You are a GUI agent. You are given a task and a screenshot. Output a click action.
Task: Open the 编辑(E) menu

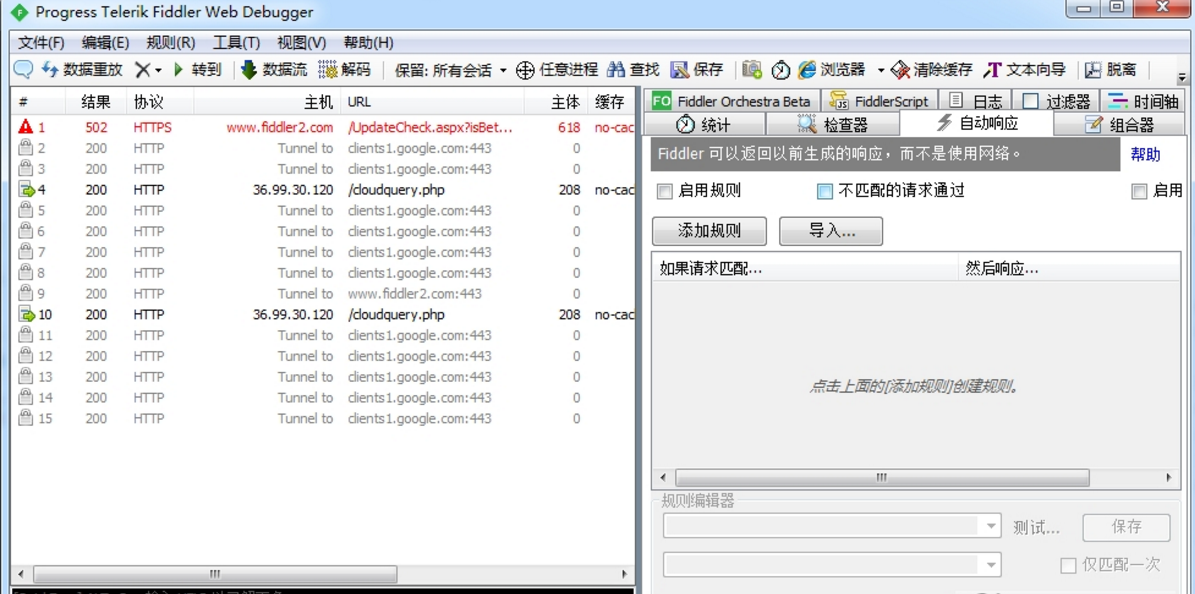pos(105,43)
